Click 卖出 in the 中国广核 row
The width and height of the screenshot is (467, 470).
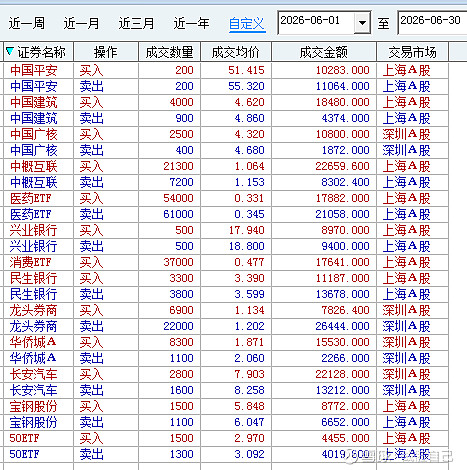click(x=91, y=150)
